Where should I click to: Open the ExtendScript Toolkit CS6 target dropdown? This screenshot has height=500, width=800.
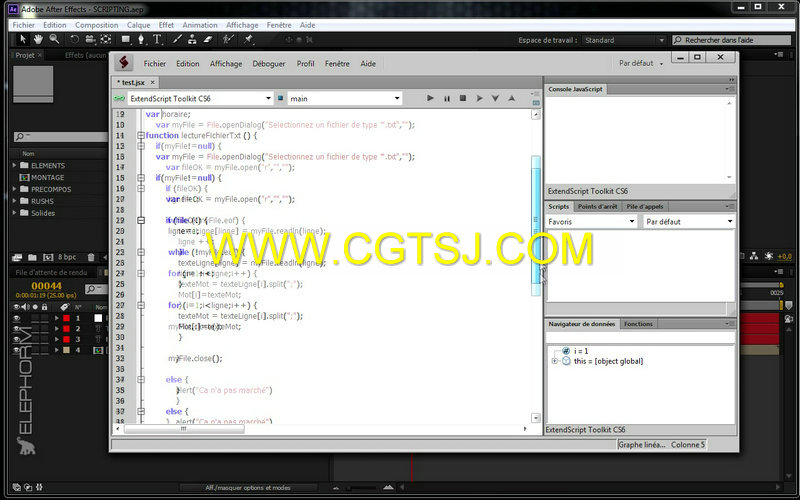200,98
